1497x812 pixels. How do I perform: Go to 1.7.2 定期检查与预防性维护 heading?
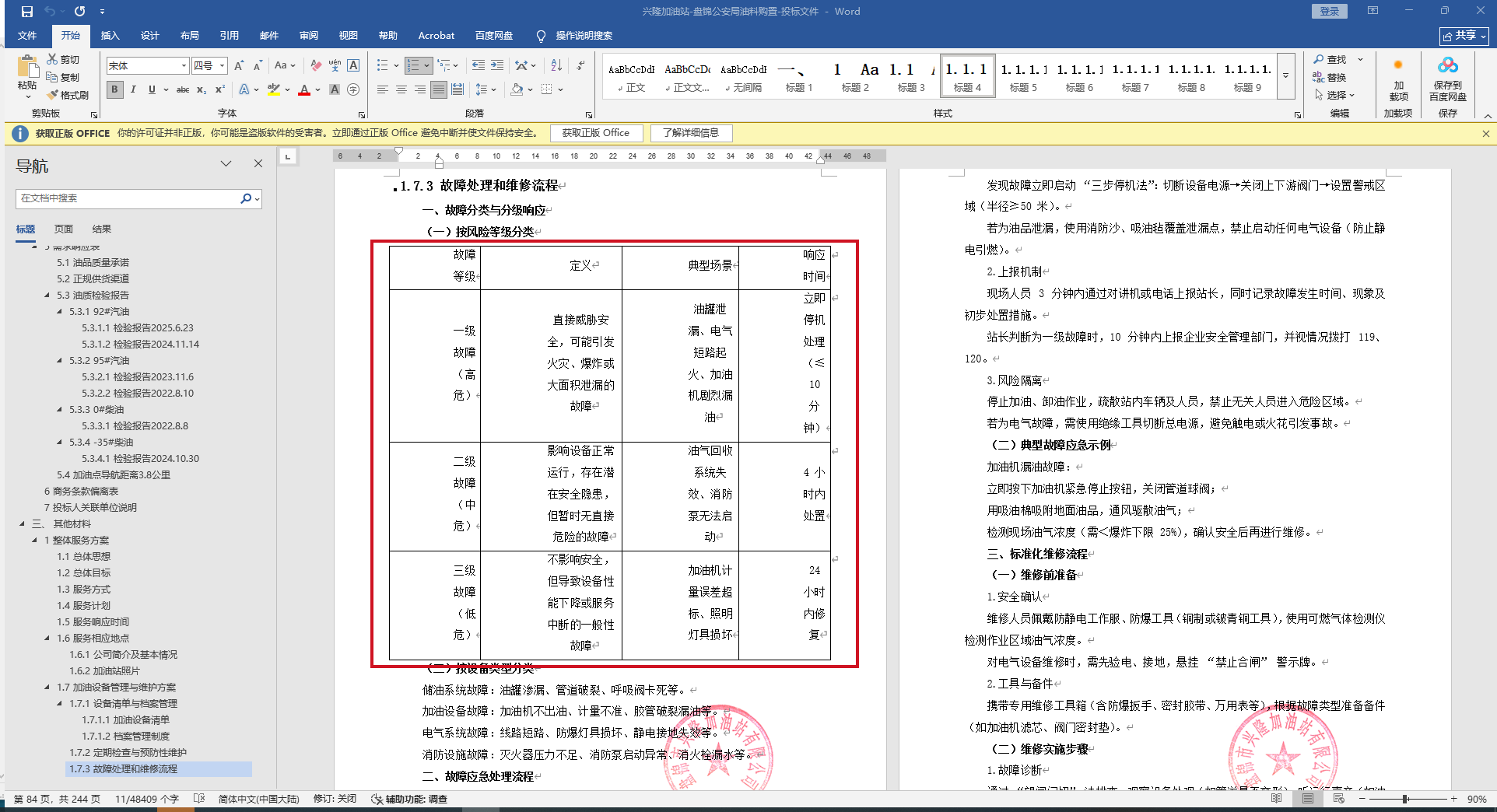[128, 753]
